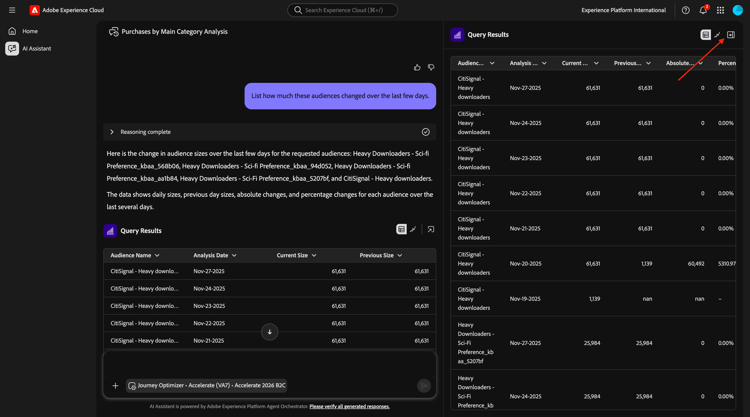The height and width of the screenshot is (417, 750).
Task: Collapse the right Query Results panel
Action: pyautogui.click(x=731, y=34)
